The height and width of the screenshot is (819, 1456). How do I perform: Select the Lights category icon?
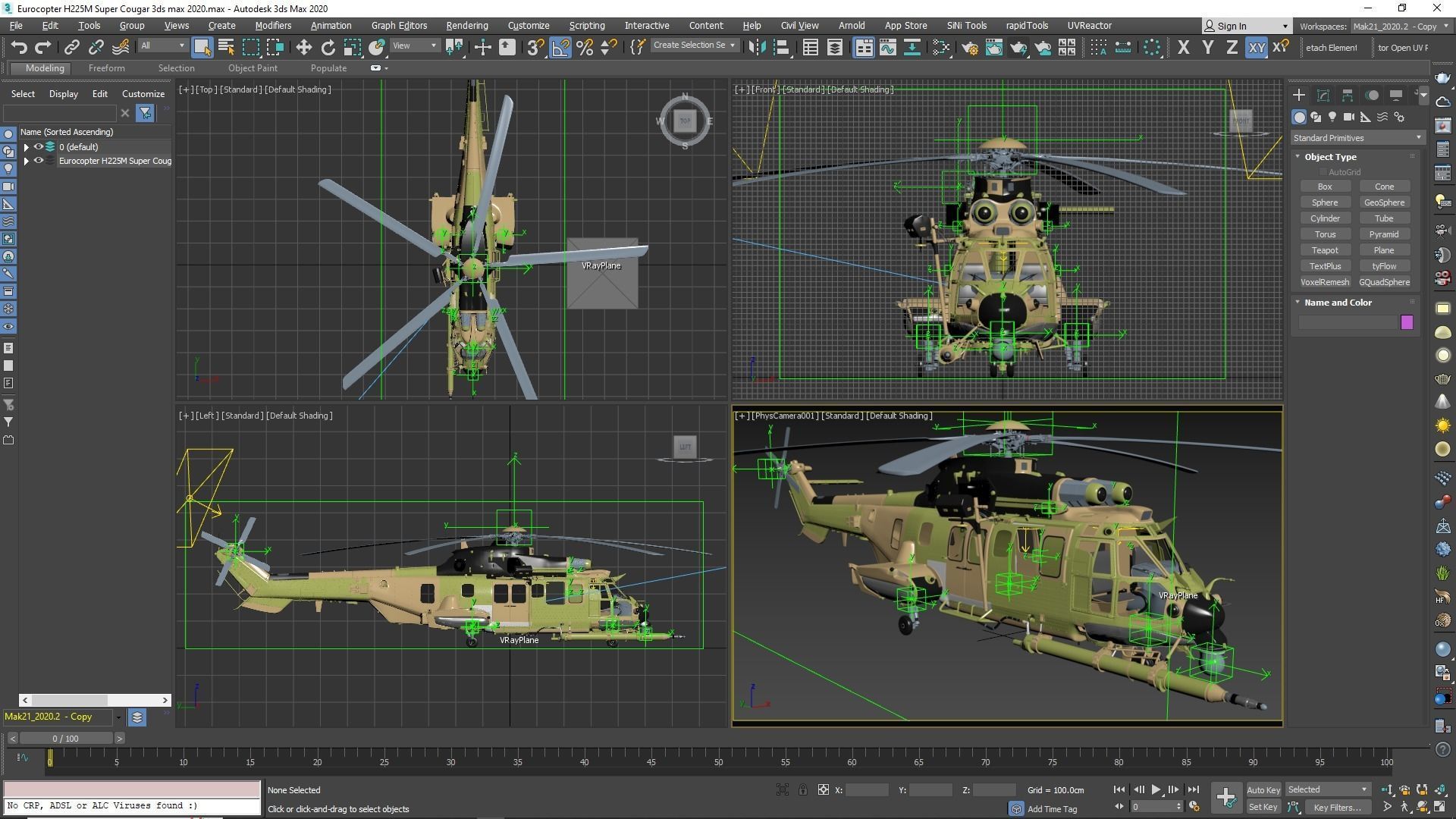tap(1332, 117)
